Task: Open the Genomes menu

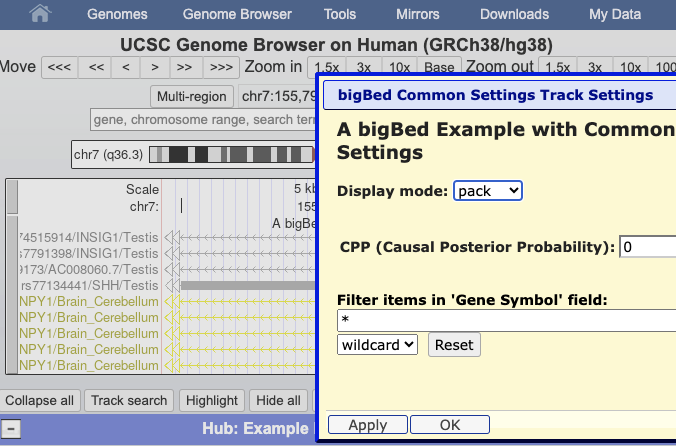Action: click(x=117, y=15)
